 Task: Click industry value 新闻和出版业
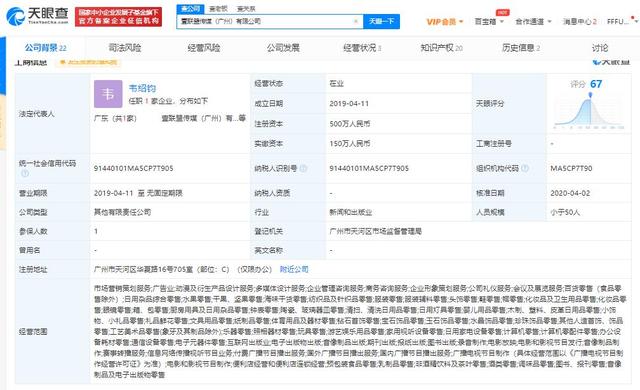[351, 212]
